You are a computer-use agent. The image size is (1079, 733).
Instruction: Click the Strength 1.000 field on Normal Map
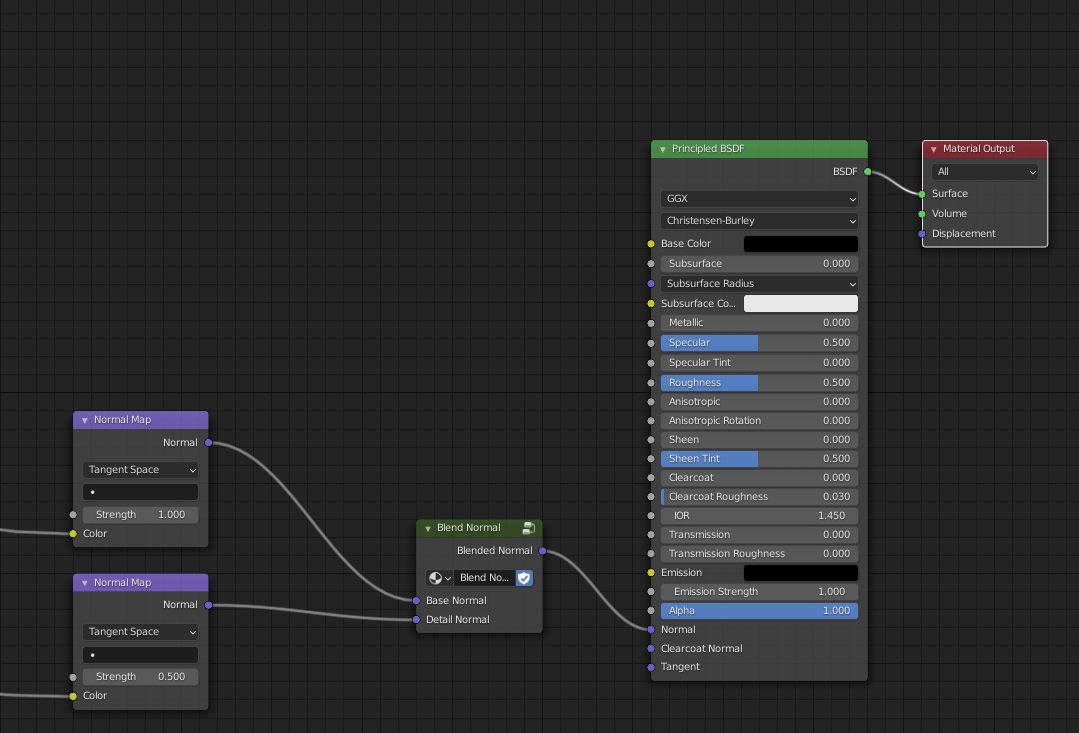coord(140,515)
